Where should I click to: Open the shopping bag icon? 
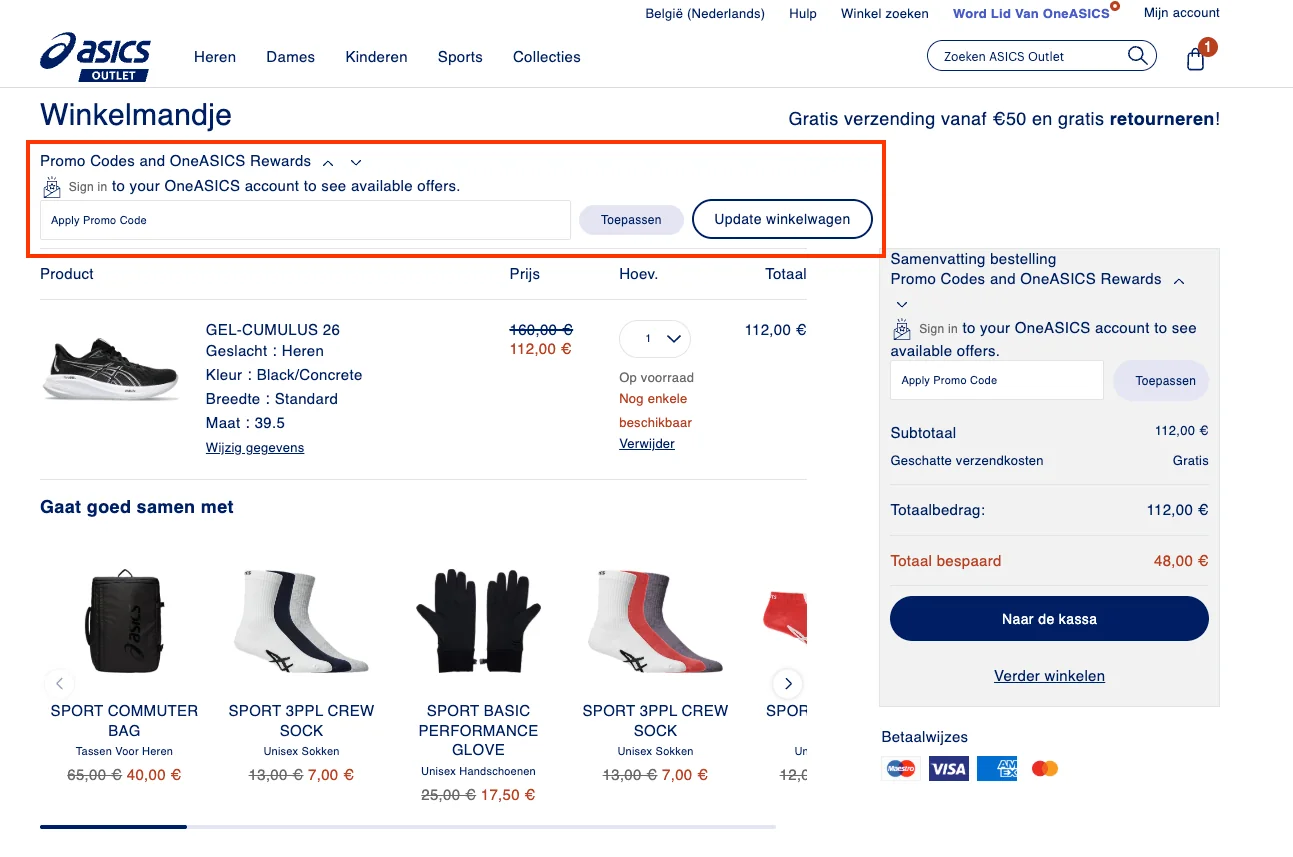(x=1195, y=59)
